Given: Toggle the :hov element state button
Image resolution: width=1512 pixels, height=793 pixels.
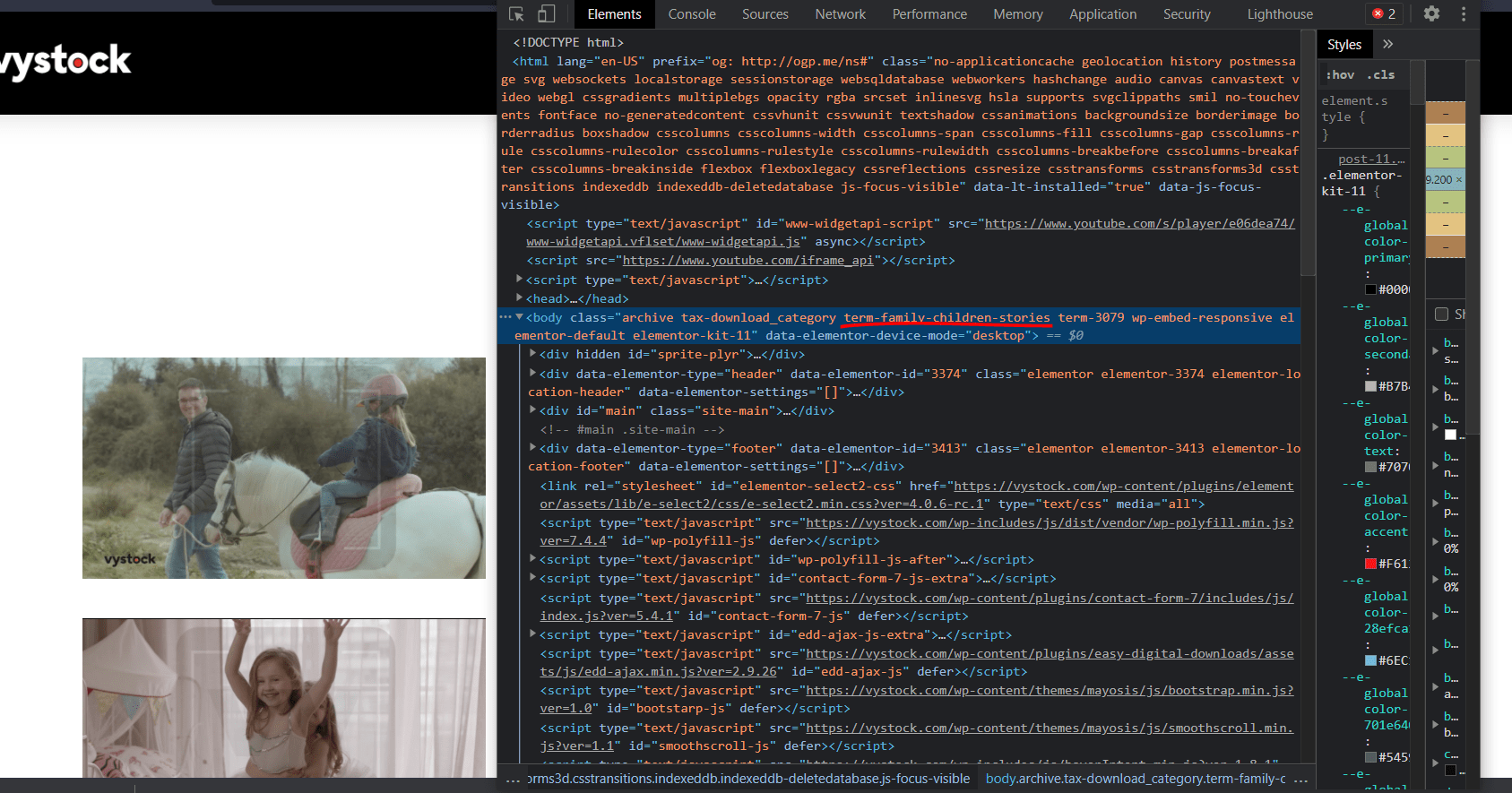Looking at the screenshot, I should [x=1340, y=74].
